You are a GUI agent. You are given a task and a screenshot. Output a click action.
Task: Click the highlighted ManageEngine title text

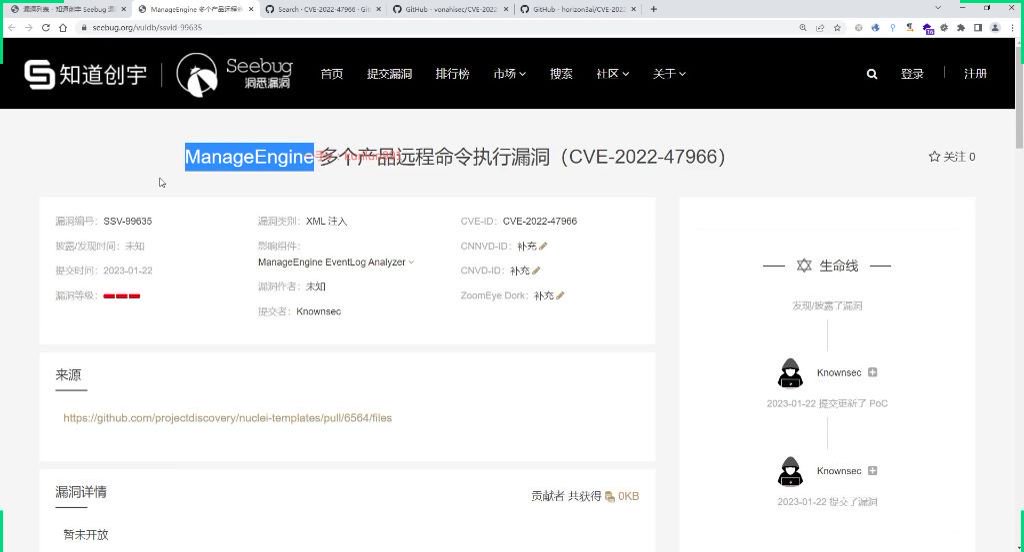249,157
